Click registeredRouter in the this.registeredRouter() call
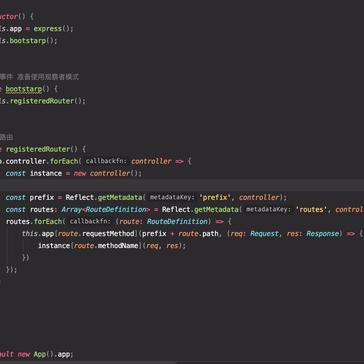 [42, 101]
